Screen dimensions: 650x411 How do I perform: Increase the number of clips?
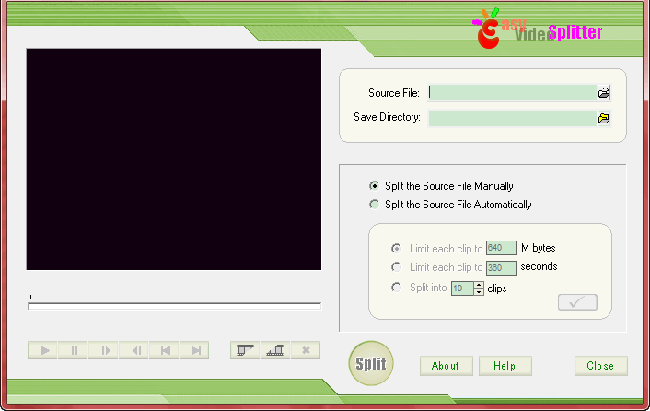(479, 285)
